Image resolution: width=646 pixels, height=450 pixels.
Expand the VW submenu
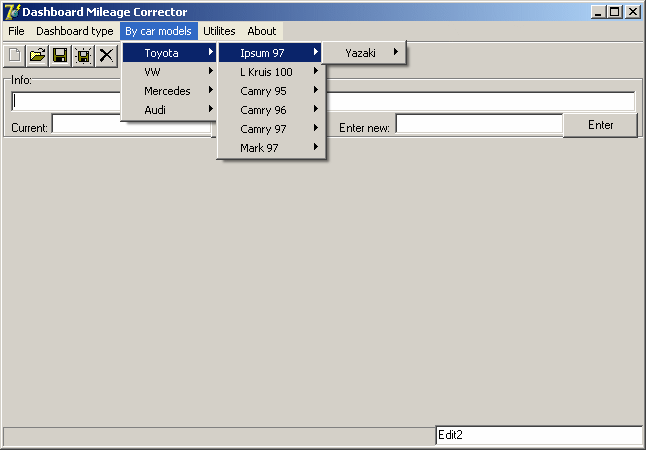coord(169,72)
